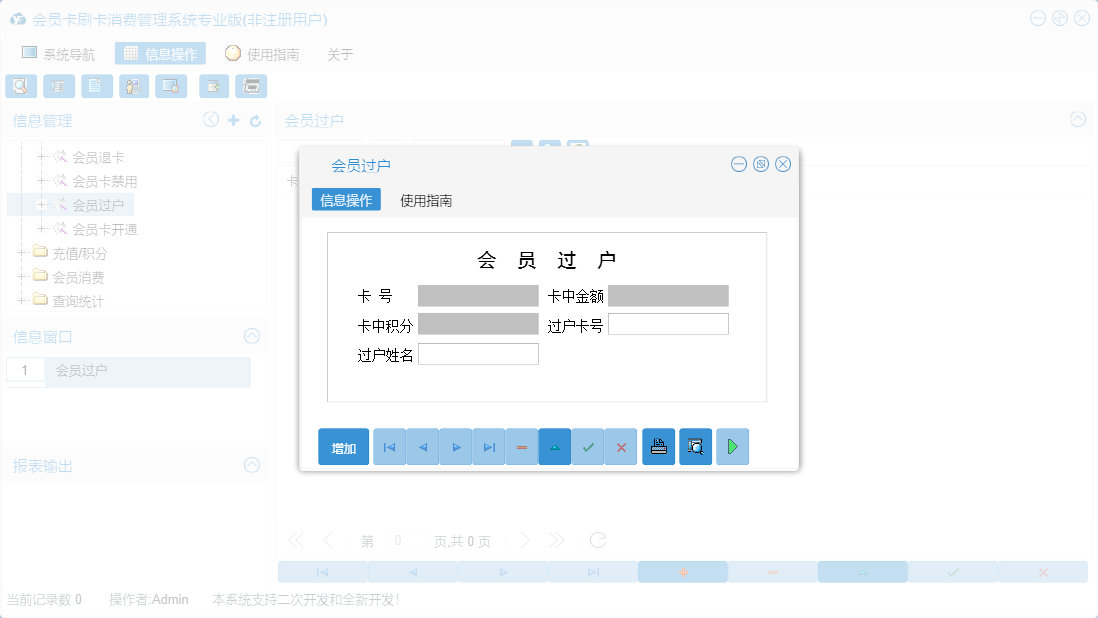Click the 过户姓名 input field
This screenshot has width=1098, height=618.
(x=478, y=353)
